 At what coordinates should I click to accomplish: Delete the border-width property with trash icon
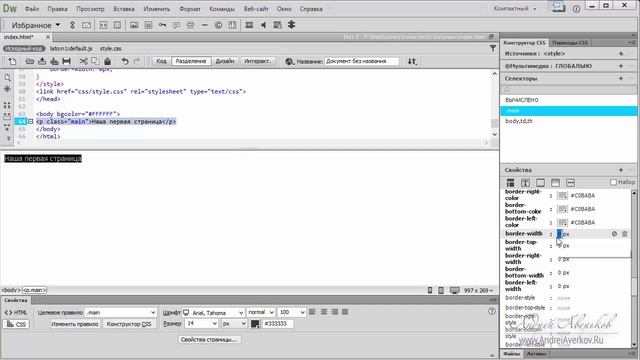pyautogui.click(x=624, y=234)
